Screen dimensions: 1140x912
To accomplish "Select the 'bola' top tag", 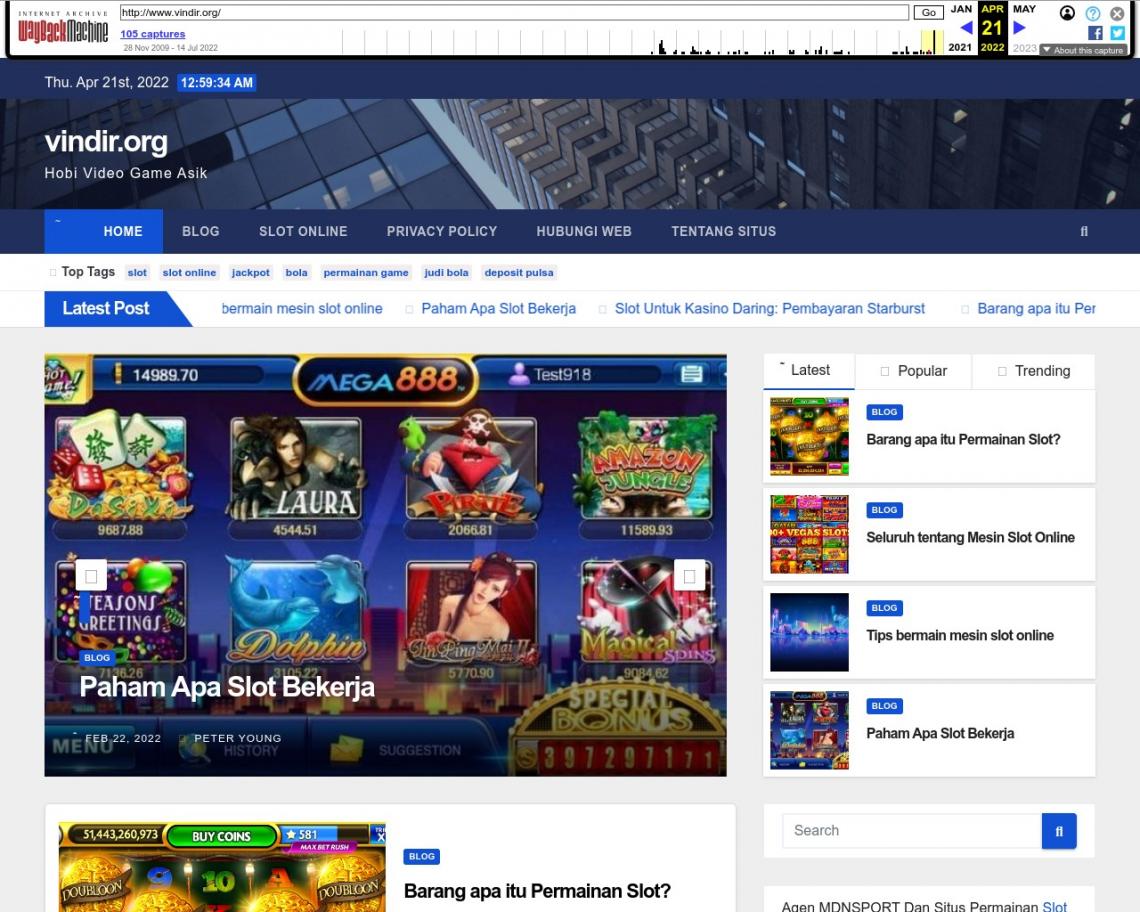I will [297, 273].
